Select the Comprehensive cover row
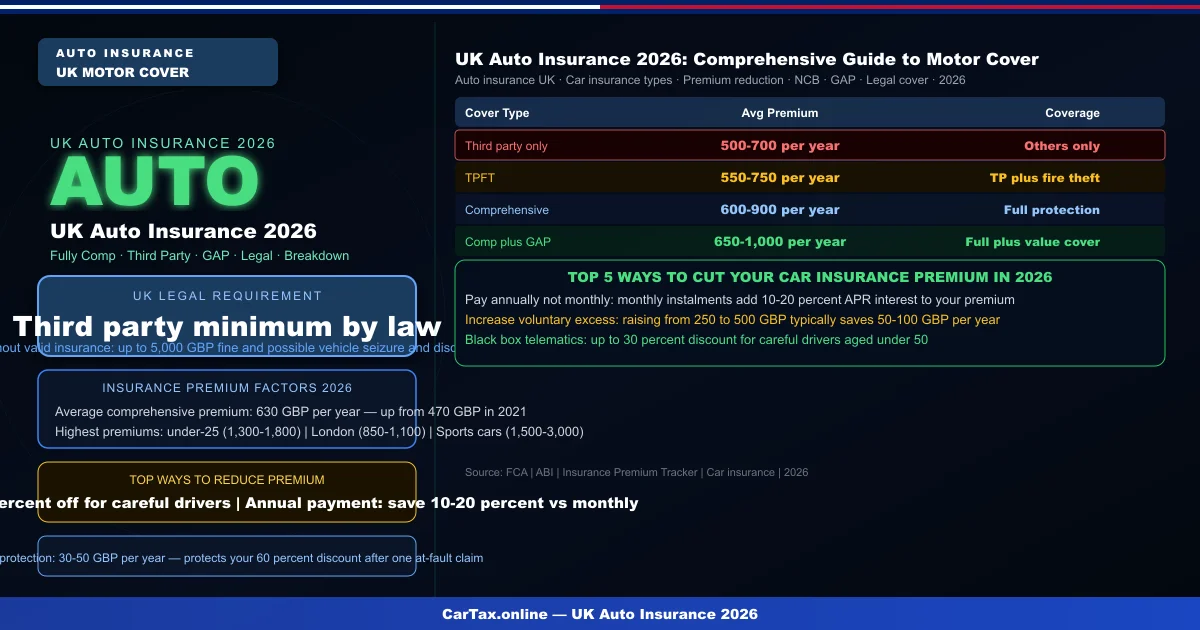The image size is (1200, 630). click(810, 209)
